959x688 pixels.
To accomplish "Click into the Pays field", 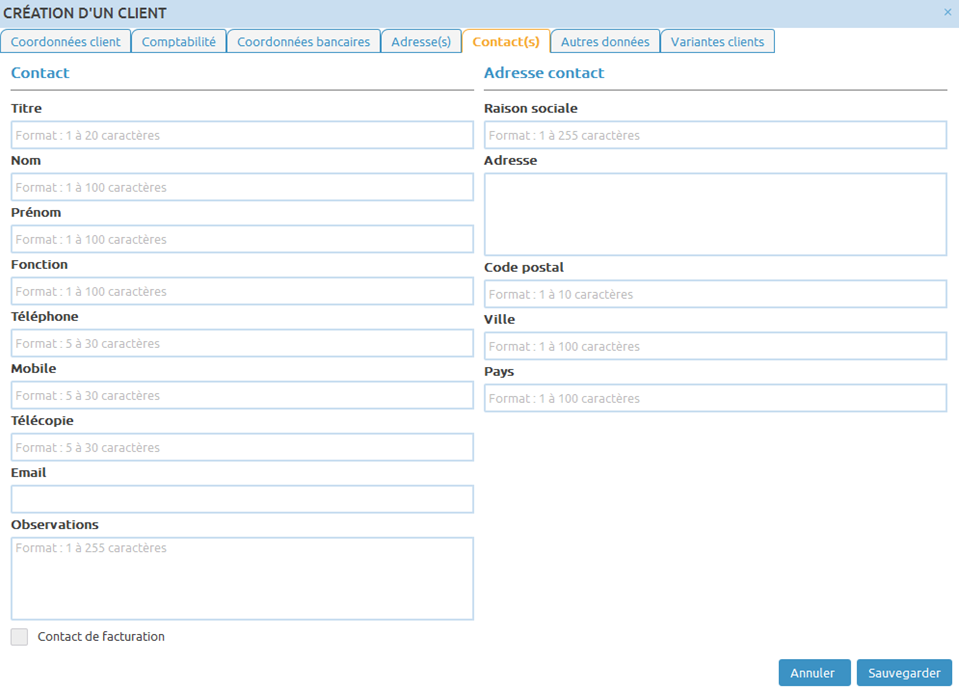I will click(x=715, y=398).
